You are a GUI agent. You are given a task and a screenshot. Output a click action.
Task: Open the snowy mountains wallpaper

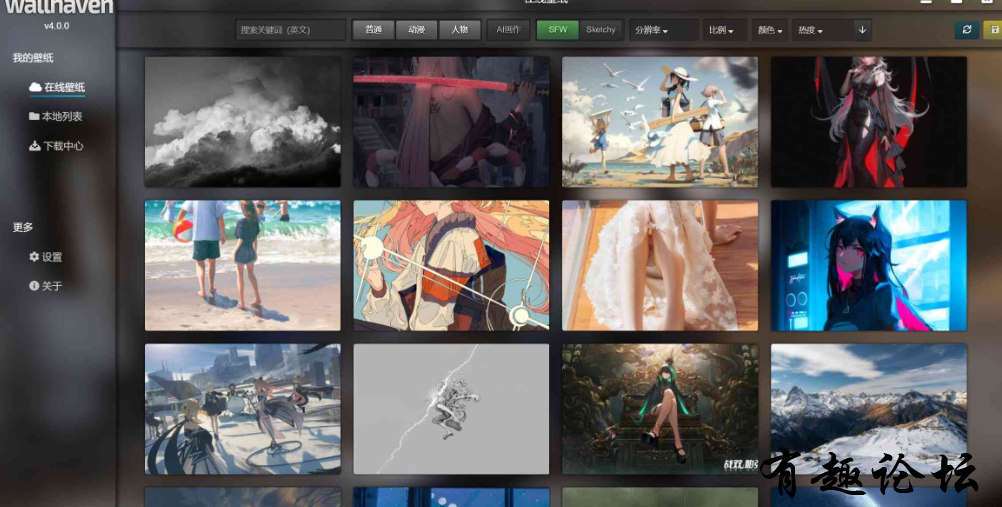[x=868, y=409]
